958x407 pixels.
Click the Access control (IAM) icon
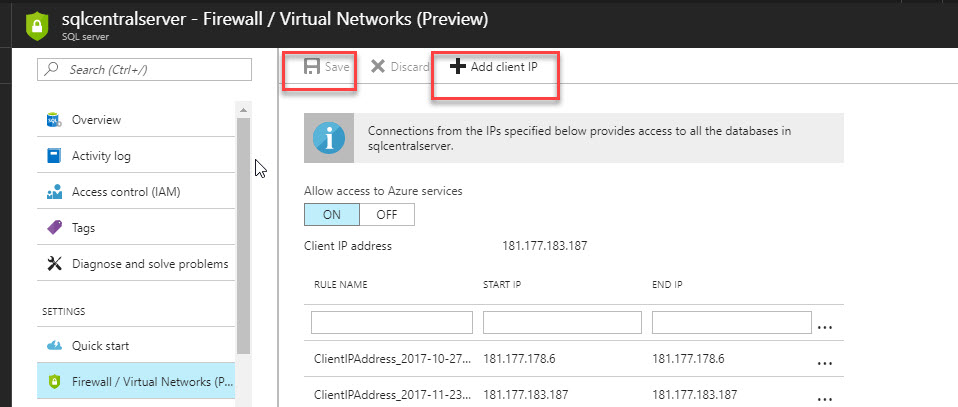pyautogui.click(x=55, y=192)
